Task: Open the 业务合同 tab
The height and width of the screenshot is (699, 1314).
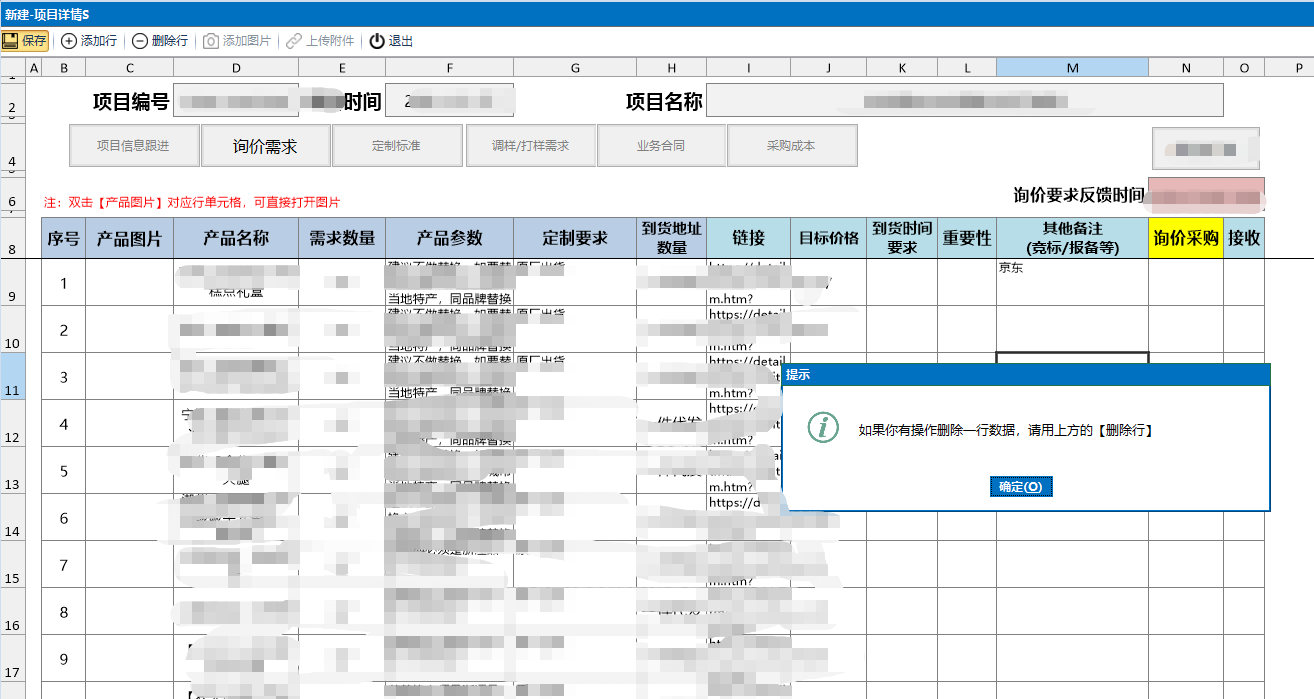Action: point(661,146)
